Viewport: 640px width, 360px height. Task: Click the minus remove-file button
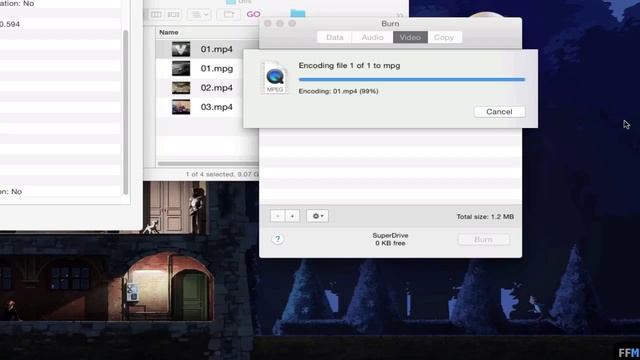(278, 216)
